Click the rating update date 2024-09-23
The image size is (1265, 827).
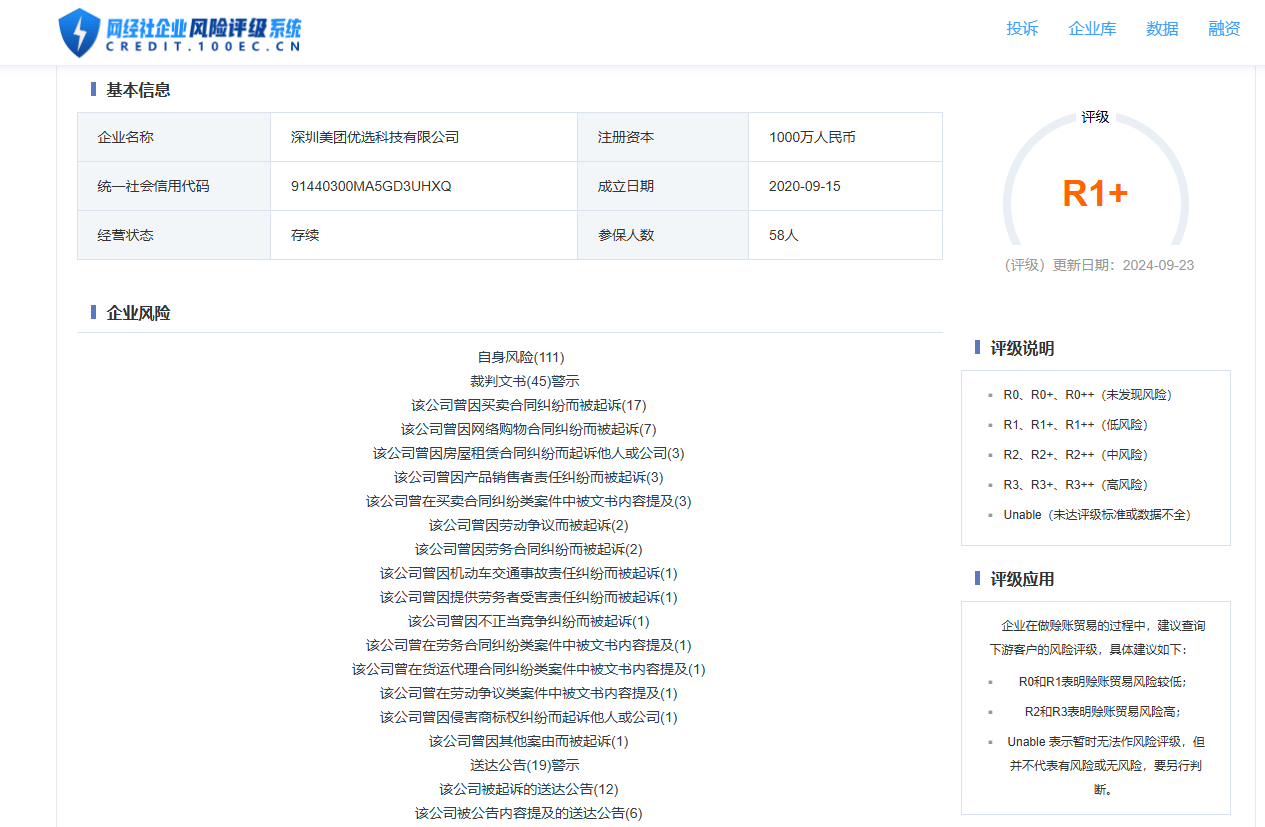tap(1158, 265)
